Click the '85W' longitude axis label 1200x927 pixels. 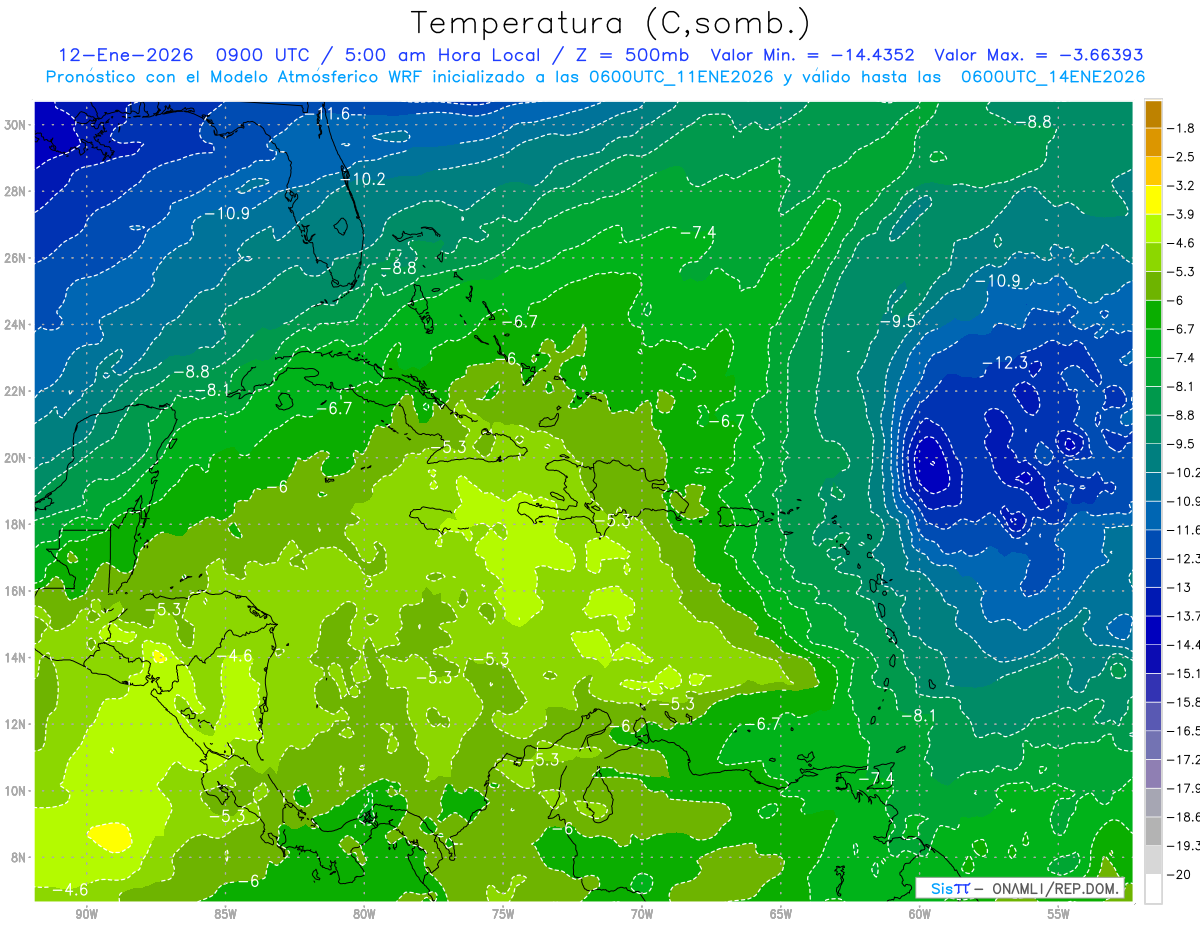225,915
